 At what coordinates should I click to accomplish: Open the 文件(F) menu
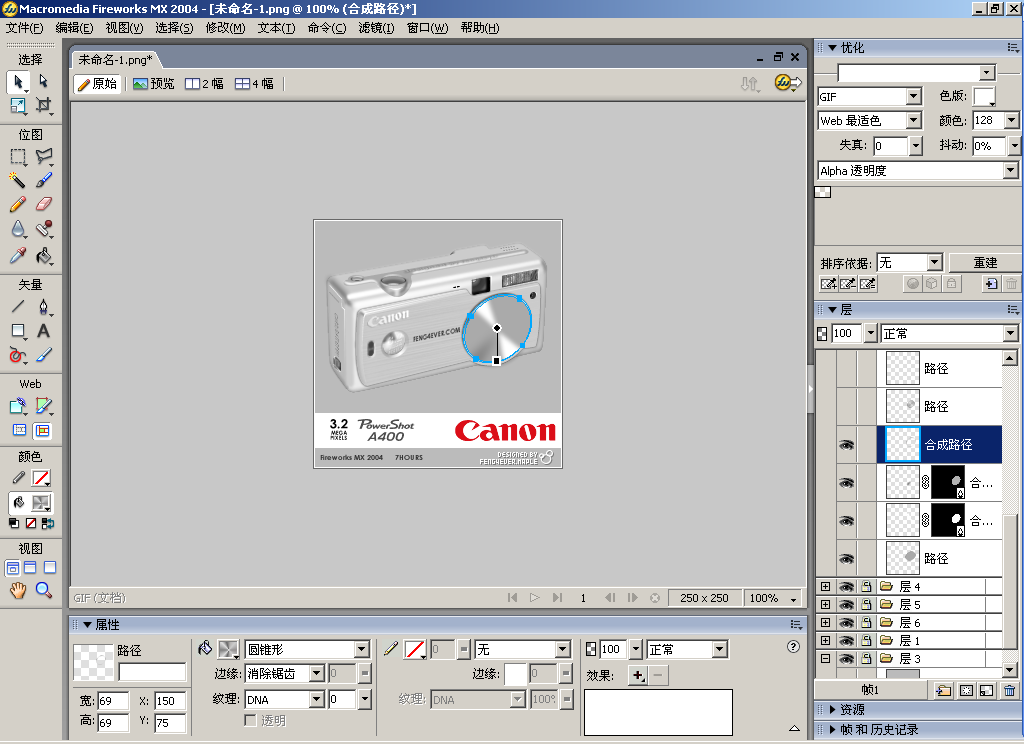point(25,27)
